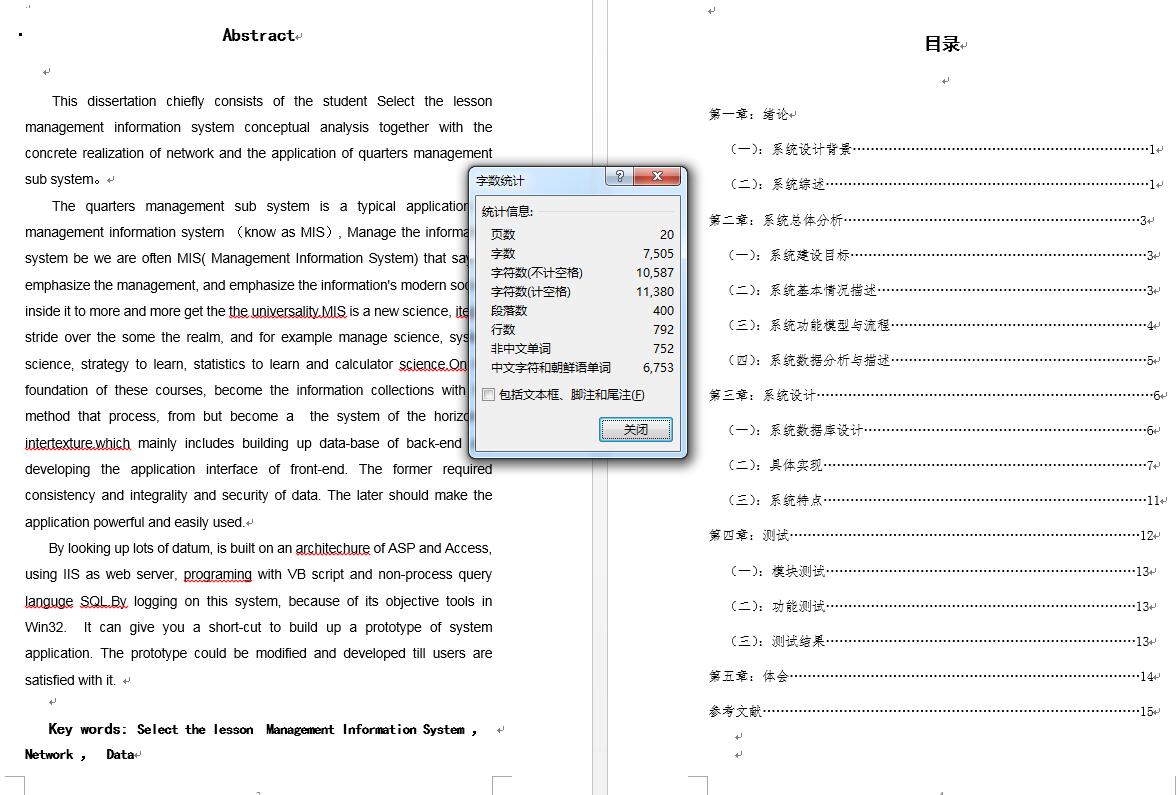Image resolution: width=1176 pixels, height=795 pixels.
Task: Click the 页数 value 20
Action: tap(666, 235)
